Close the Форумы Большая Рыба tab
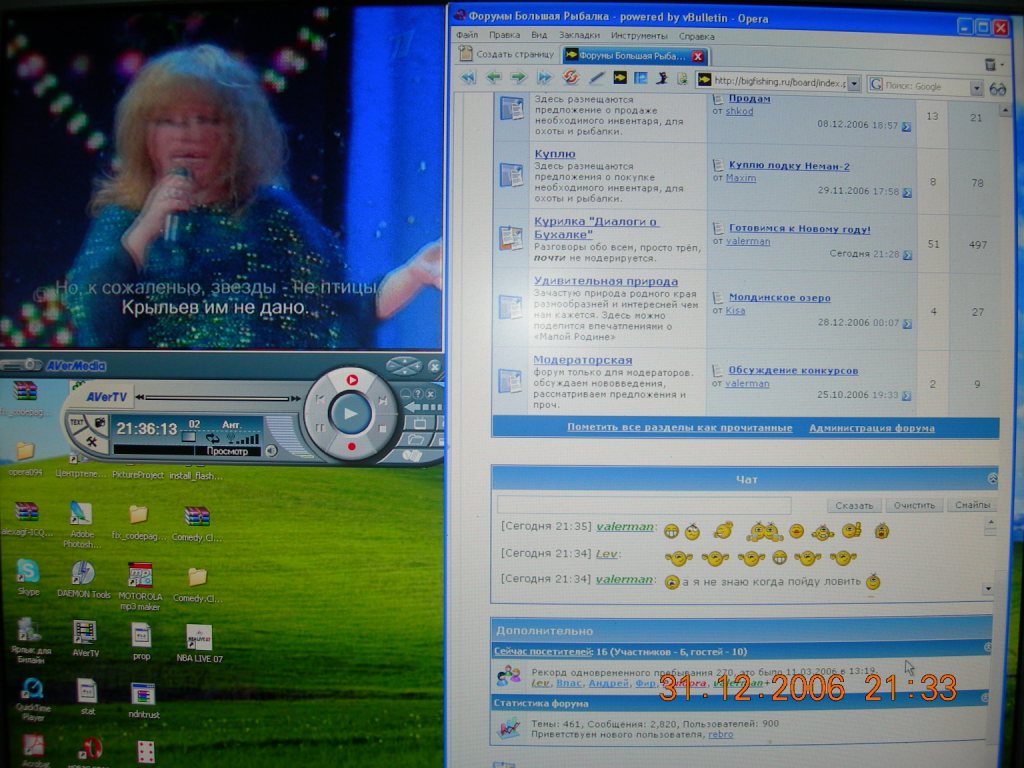The height and width of the screenshot is (768, 1024). pos(697,56)
